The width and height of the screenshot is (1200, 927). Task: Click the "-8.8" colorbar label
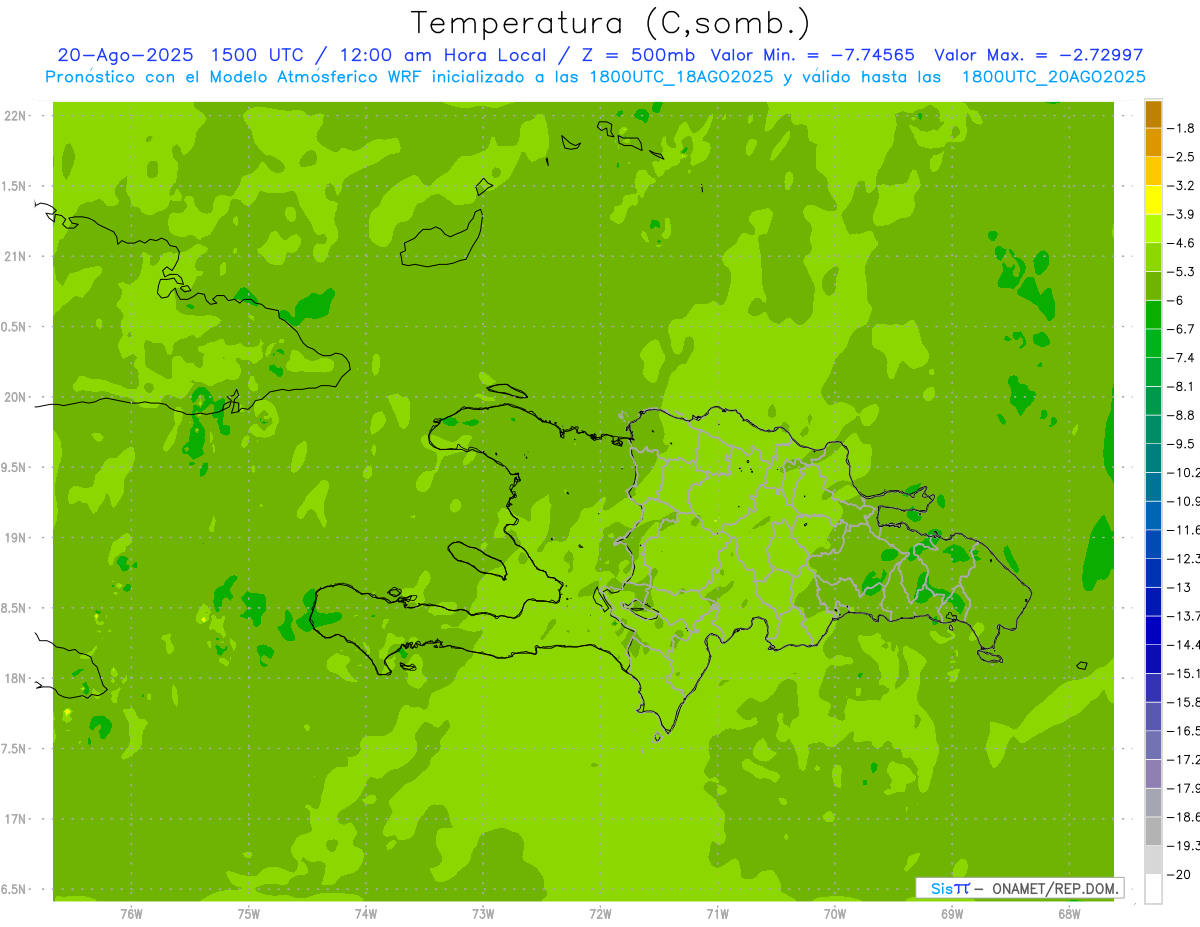[x=1182, y=415]
